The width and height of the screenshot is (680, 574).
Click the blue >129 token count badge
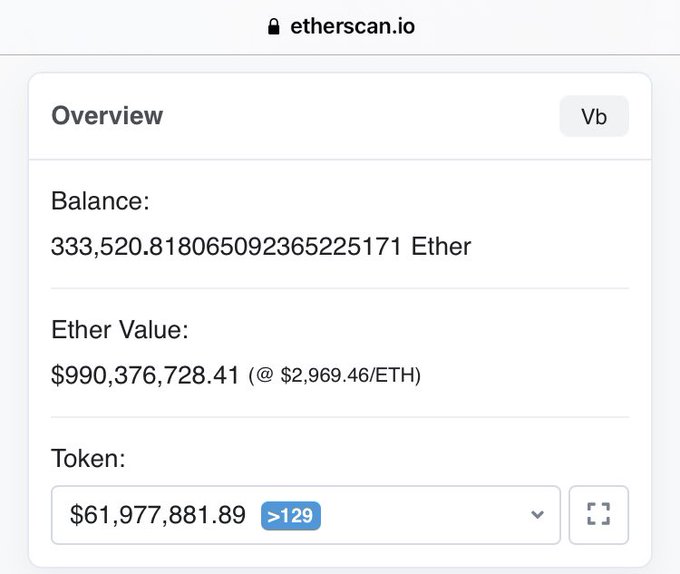click(x=290, y=516)
